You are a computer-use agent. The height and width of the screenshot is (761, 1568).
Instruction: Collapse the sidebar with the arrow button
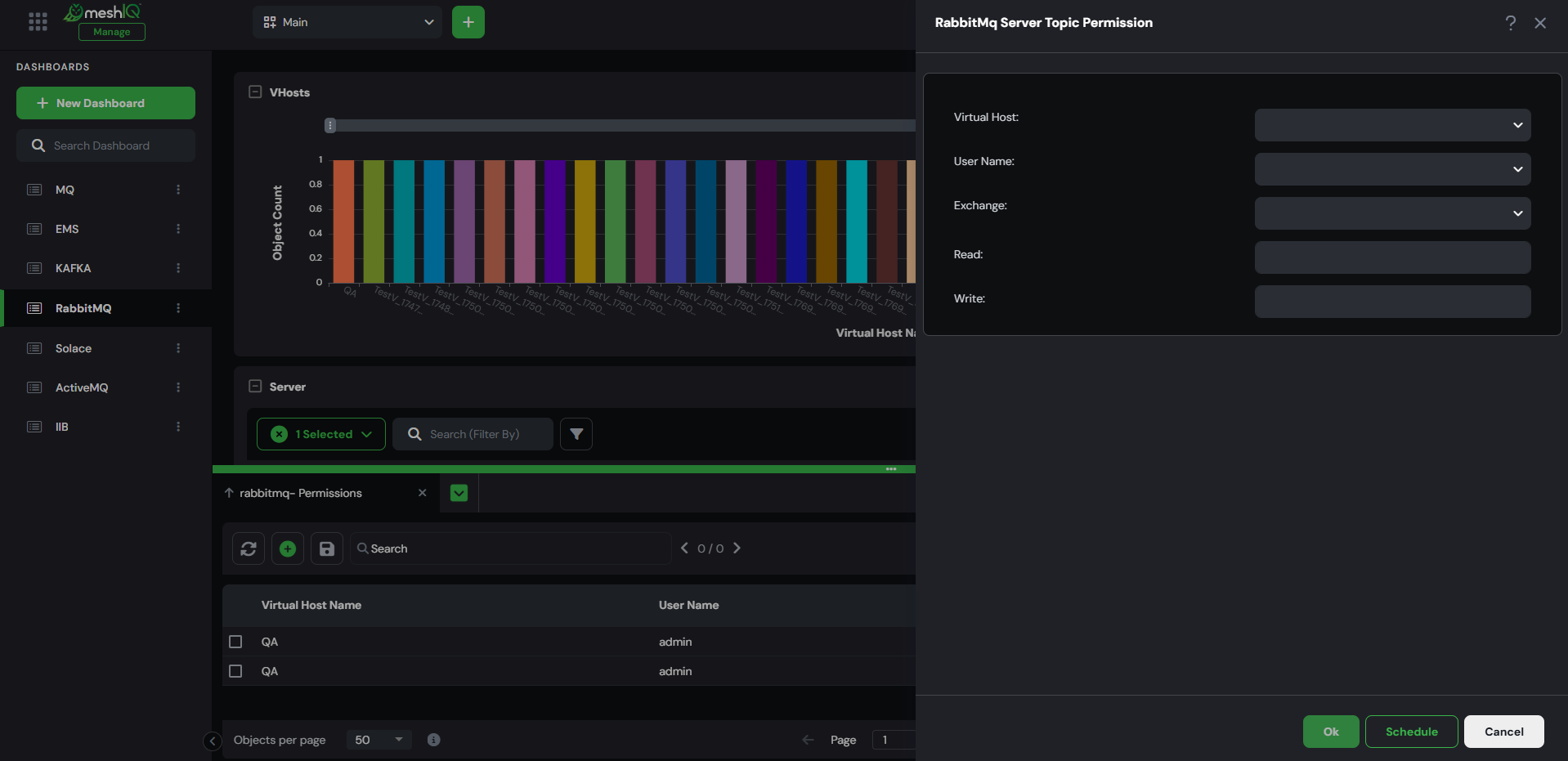(213, 741)
